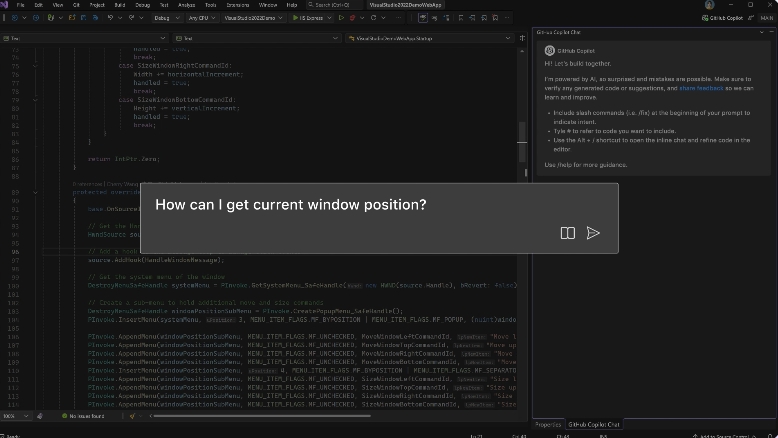The height and width of the screenshot is (438, 778).
Task: Open the 100% zoom level dropdown
Action: [x=15, y=416]
